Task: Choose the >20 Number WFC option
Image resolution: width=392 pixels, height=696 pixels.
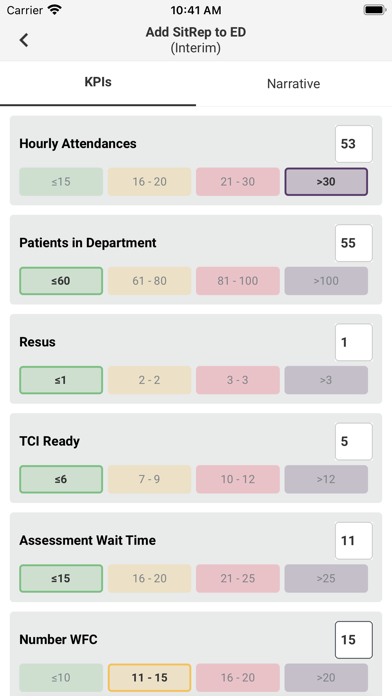Action: tap(326, 678)
